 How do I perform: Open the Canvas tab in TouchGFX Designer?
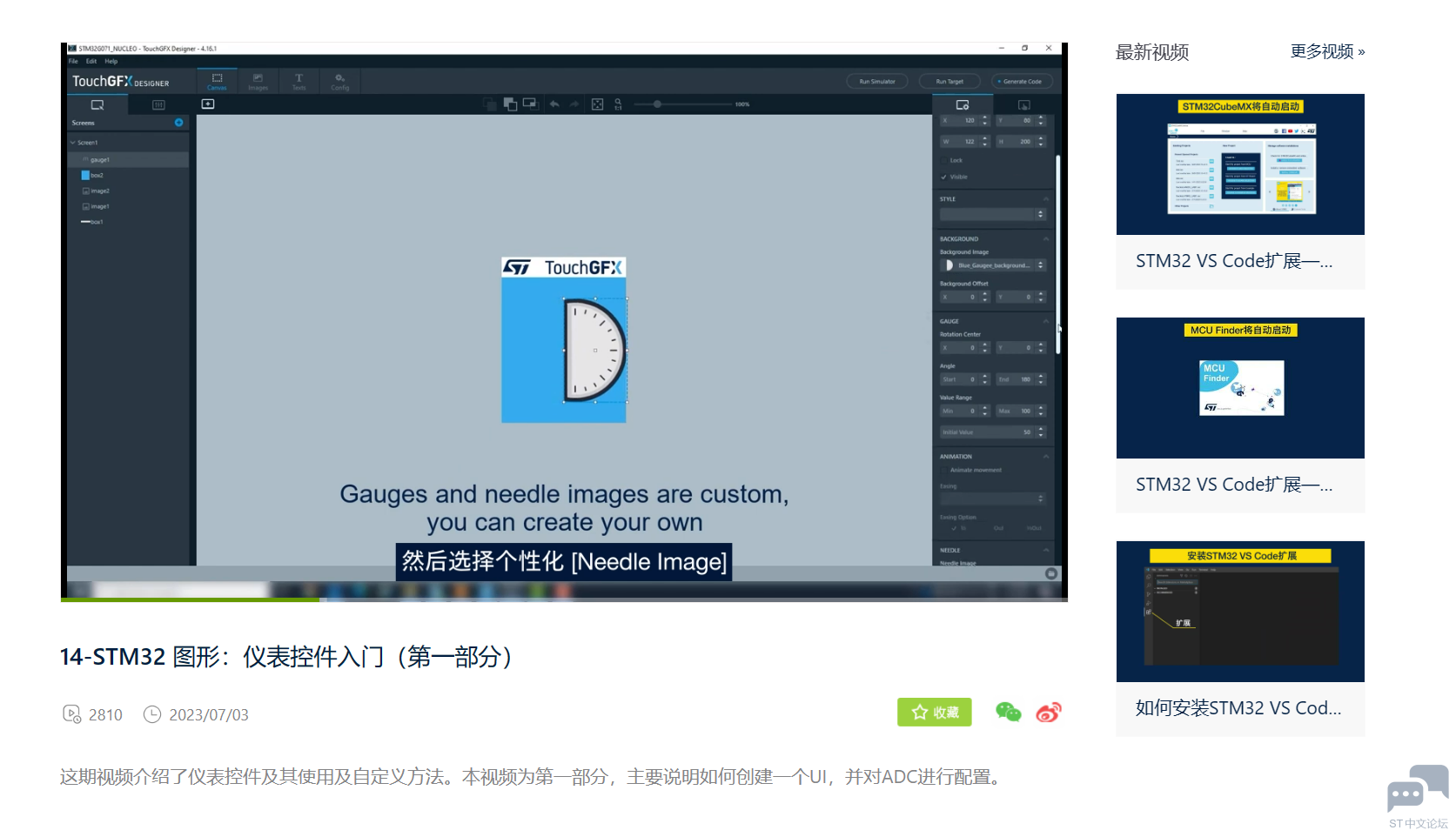(x=217, y=81)
